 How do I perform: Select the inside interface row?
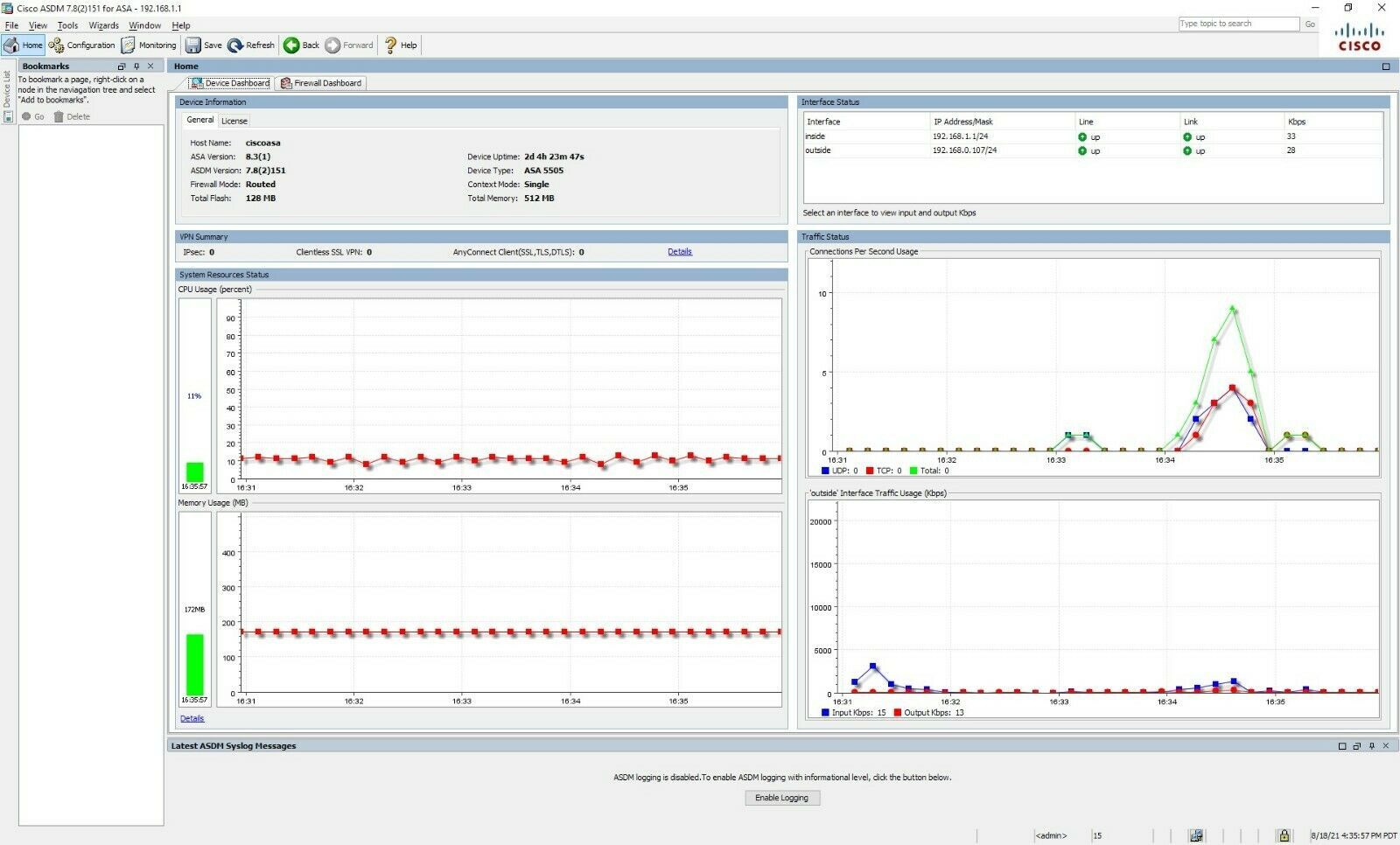(1093, 136)
